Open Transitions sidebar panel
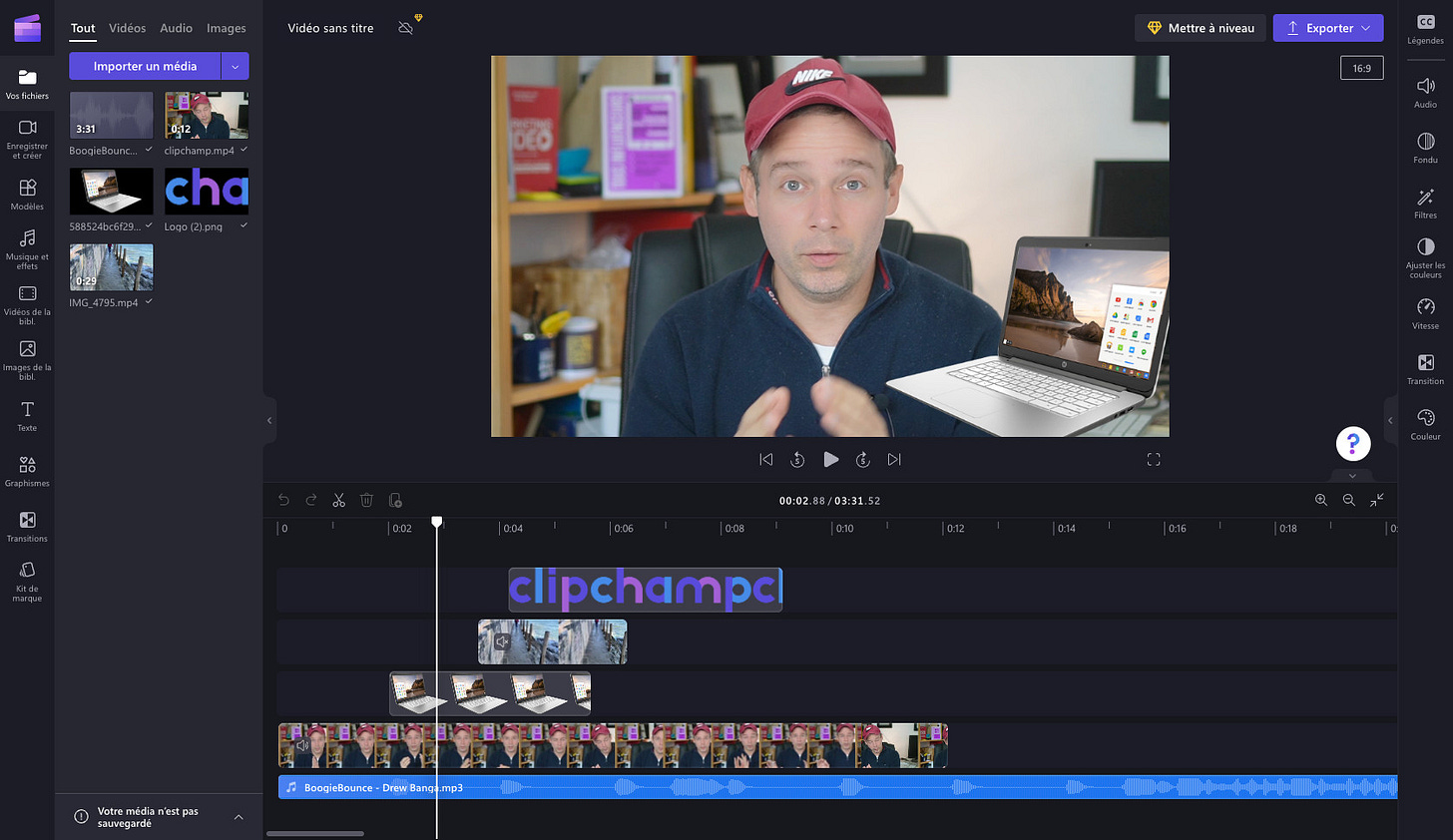The height and width of the screenshot is (840, 1453). click(27, 527)
